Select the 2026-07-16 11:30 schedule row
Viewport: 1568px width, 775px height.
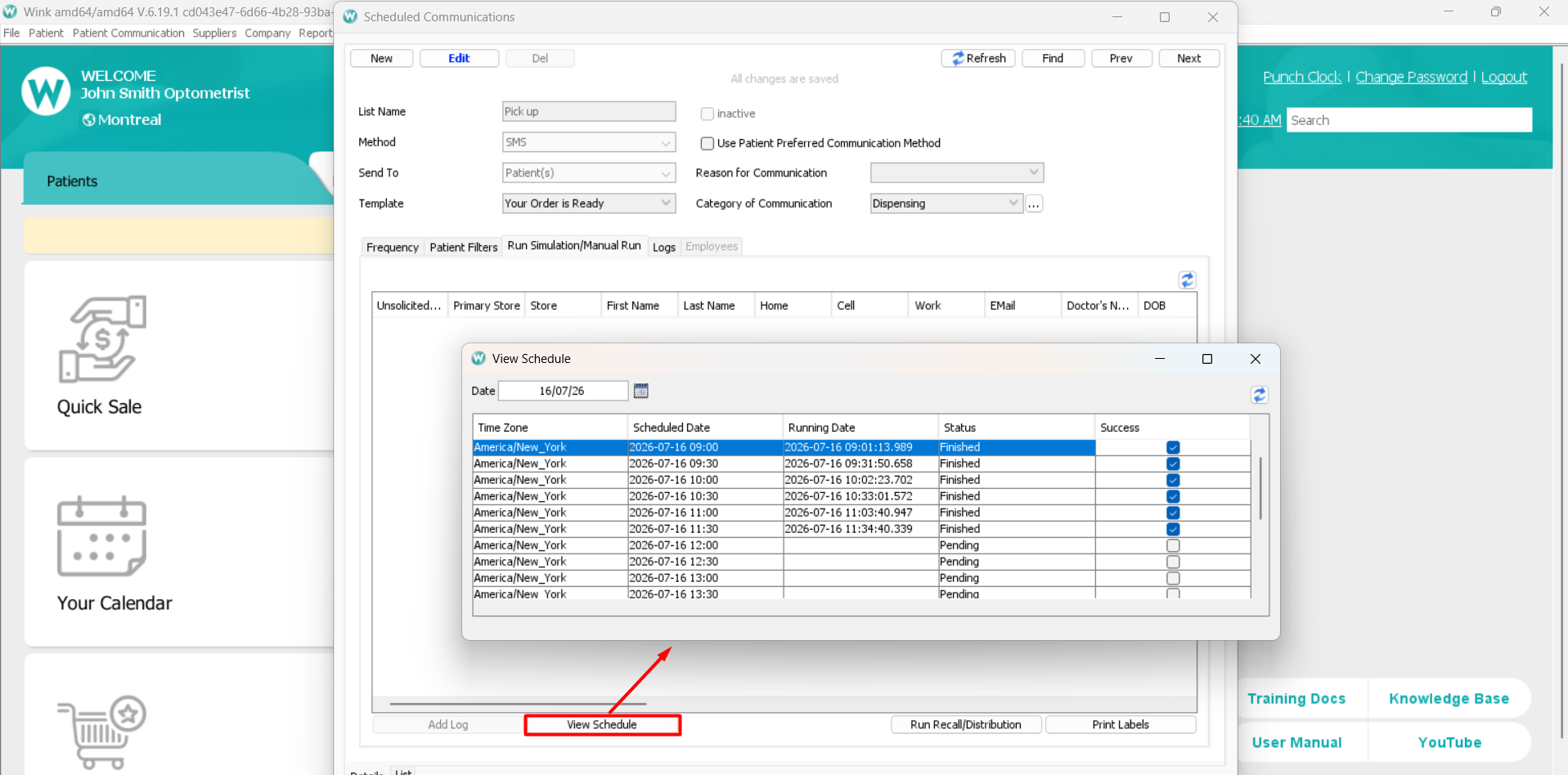coord(862,529)
